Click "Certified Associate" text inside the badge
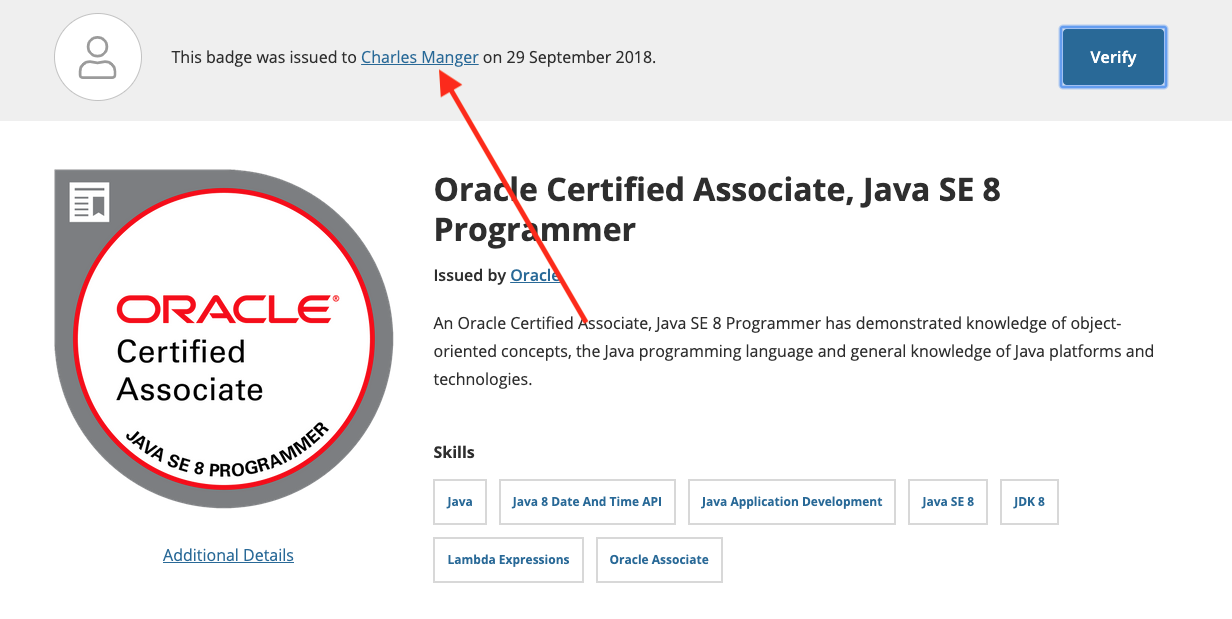Image resolution: width=1232 pixels, height=619 pixels. (190, 370)
